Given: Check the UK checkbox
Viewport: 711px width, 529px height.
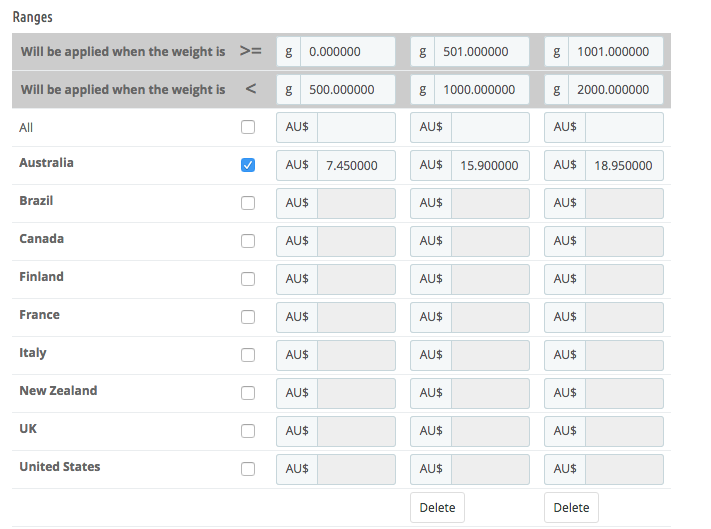Looking at the screenshot, I should click(248, 431).
